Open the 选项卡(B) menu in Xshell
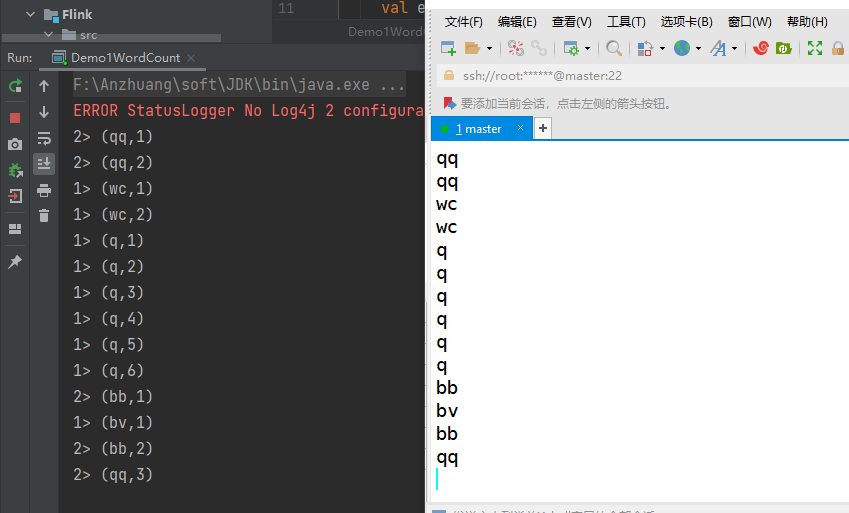849x513 pixels. pyautogui.click(x=686, y=22)
